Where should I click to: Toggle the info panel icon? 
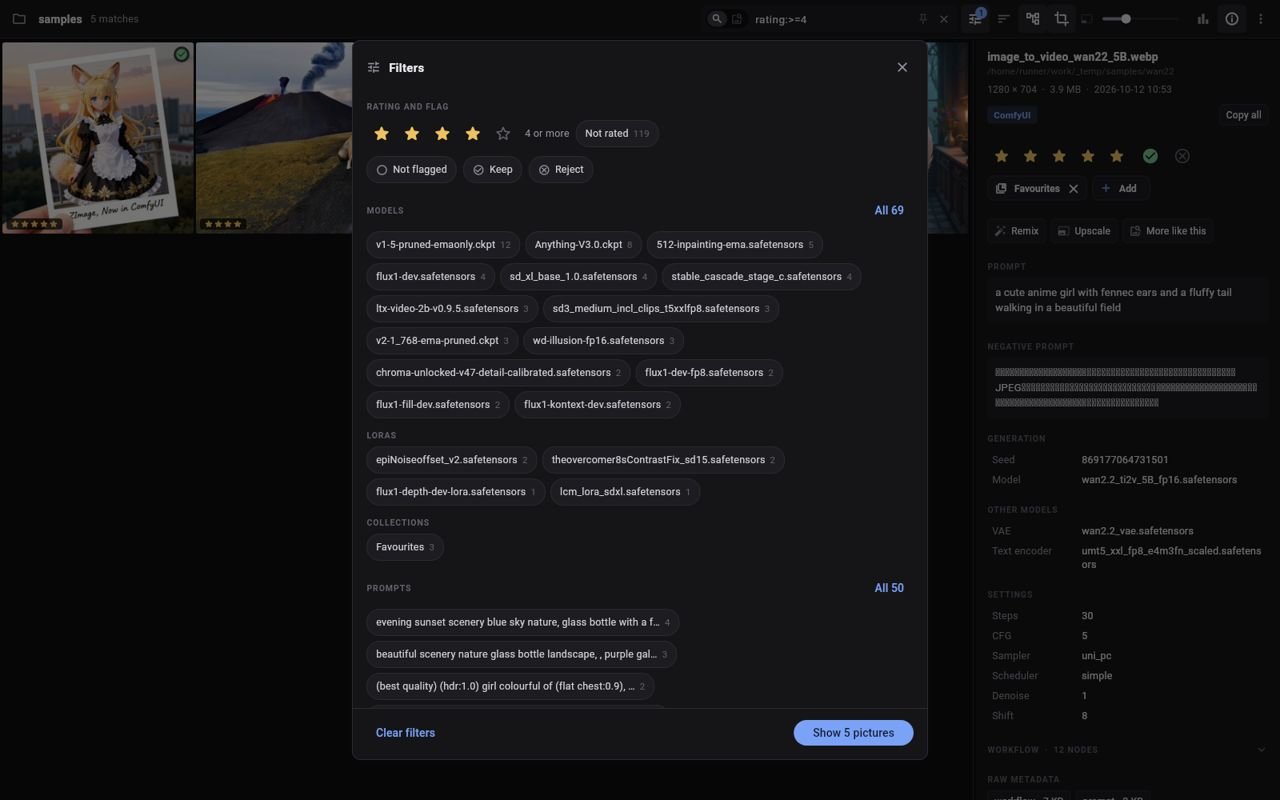[x=1232, y=18]
